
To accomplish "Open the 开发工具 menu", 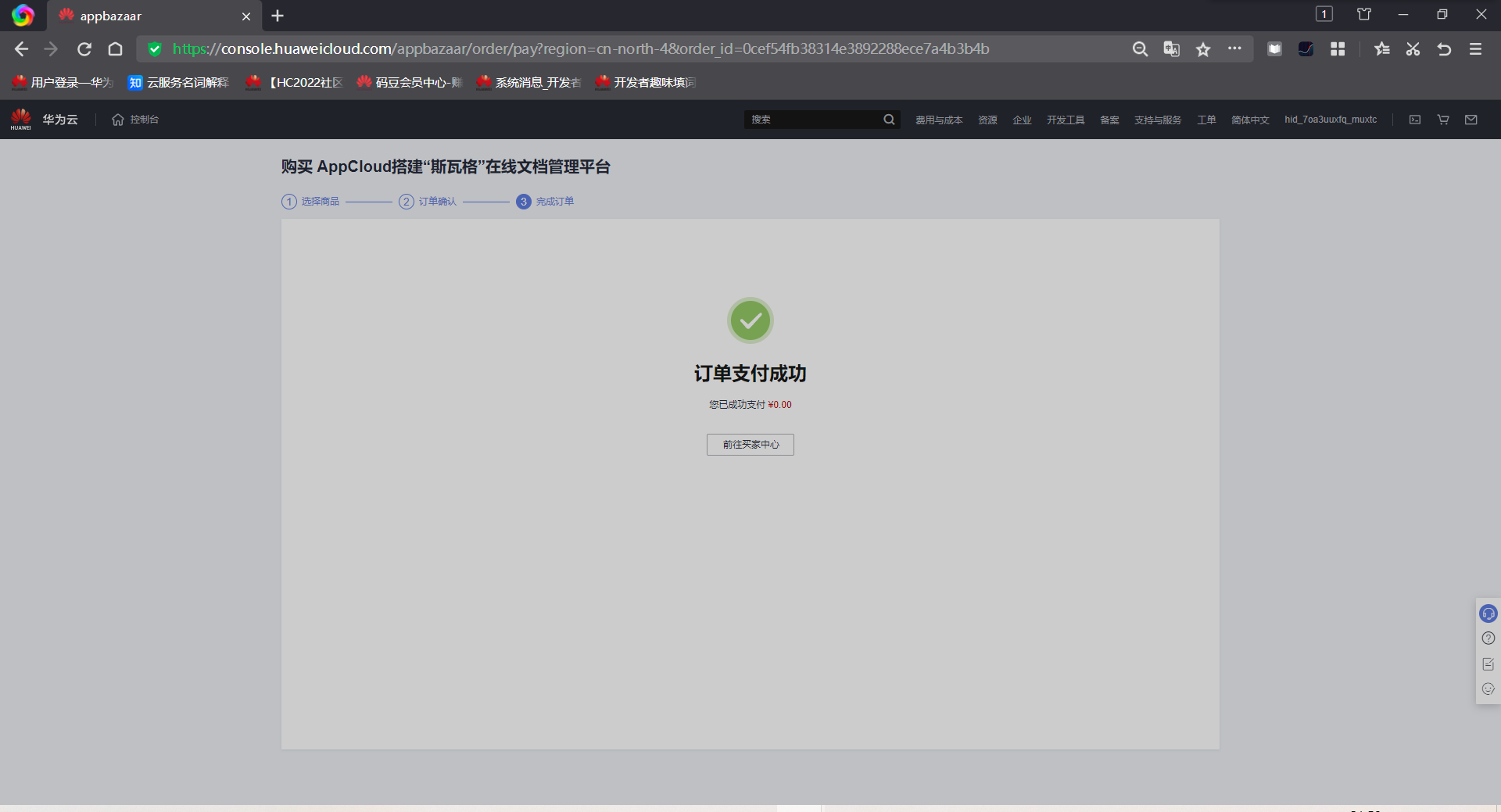I will pos(1066,120).
